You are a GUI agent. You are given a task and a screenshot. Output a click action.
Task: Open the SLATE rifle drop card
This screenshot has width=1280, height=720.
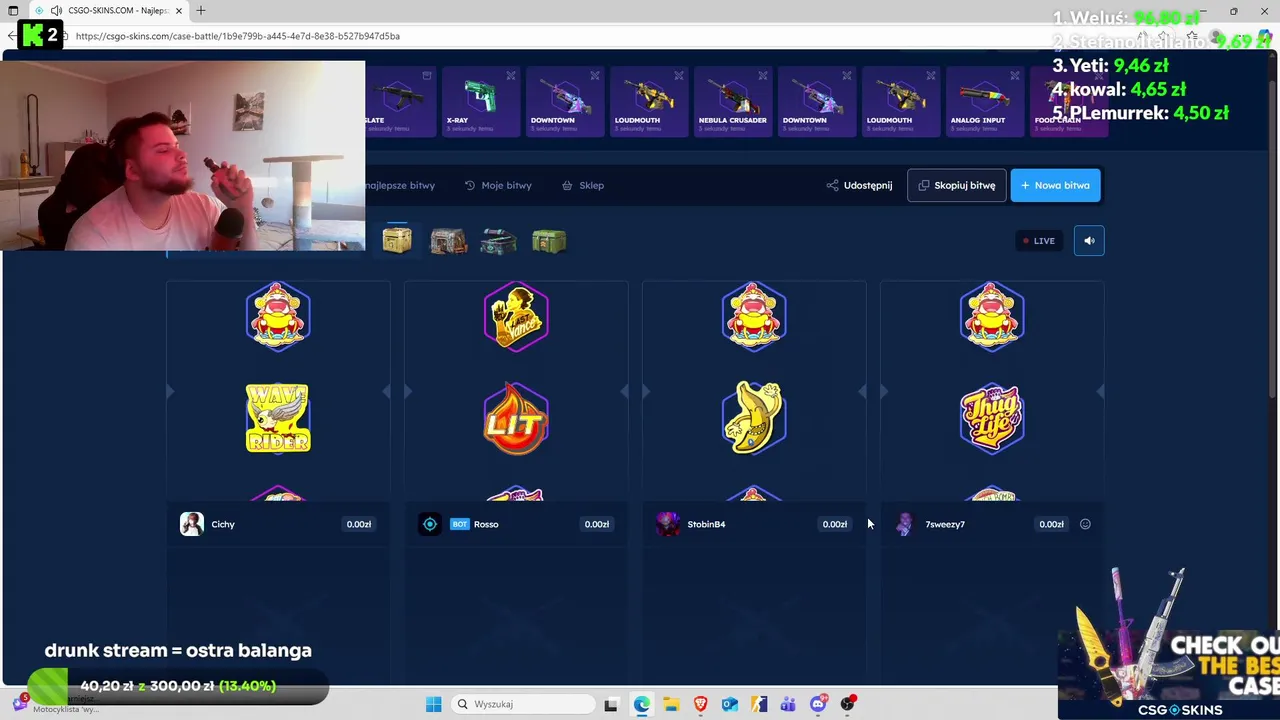(399, 102)
